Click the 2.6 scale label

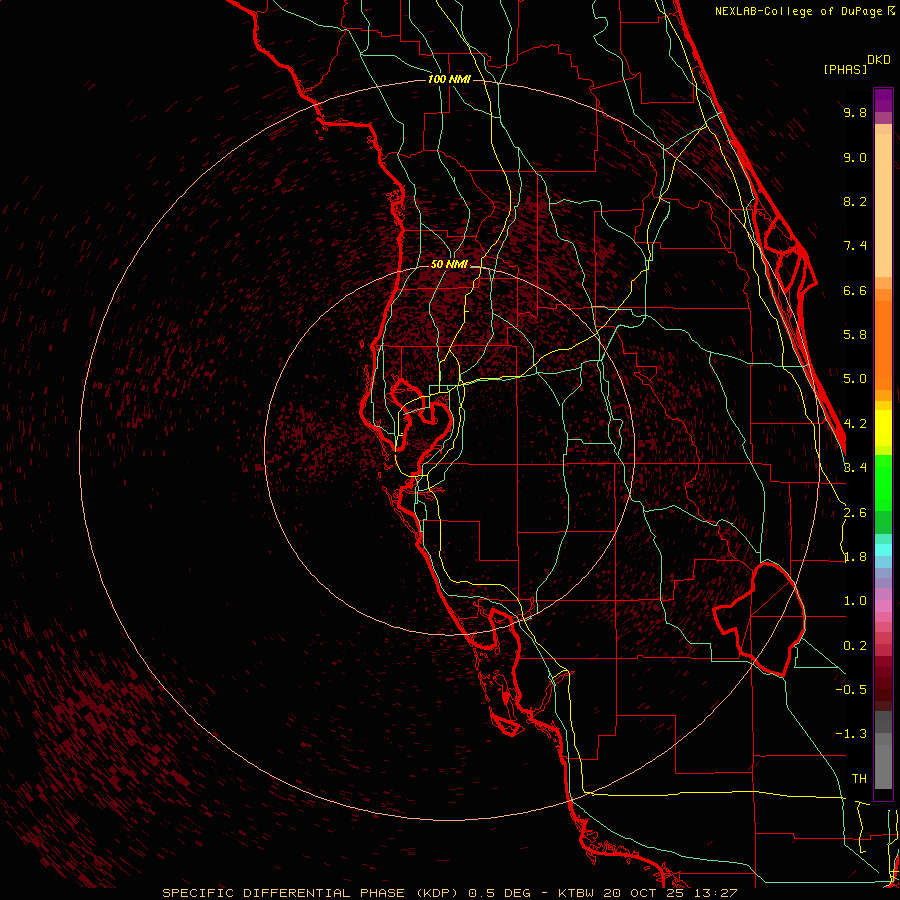855,513
